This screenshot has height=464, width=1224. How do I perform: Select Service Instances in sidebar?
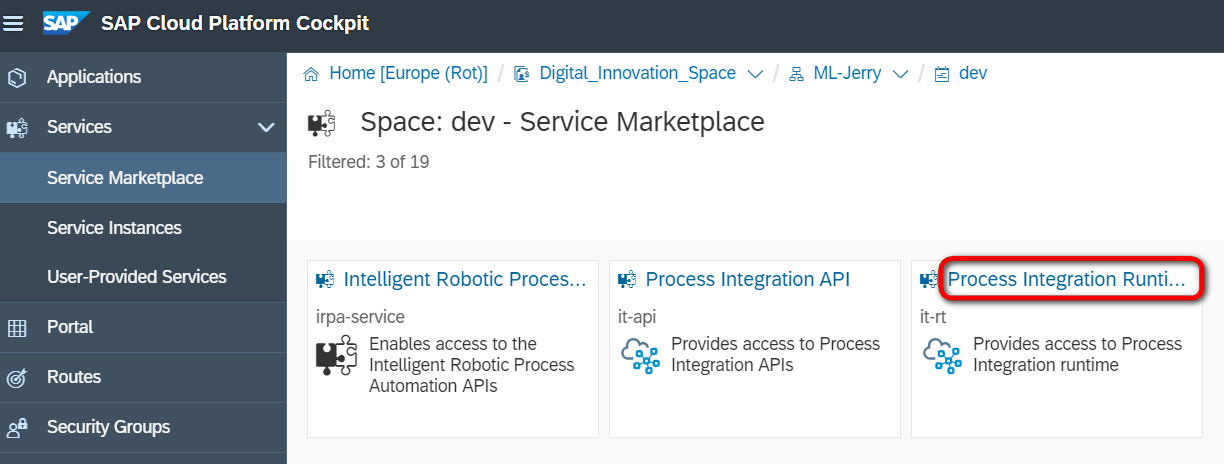pyautogui.click(x=114, y=228)
